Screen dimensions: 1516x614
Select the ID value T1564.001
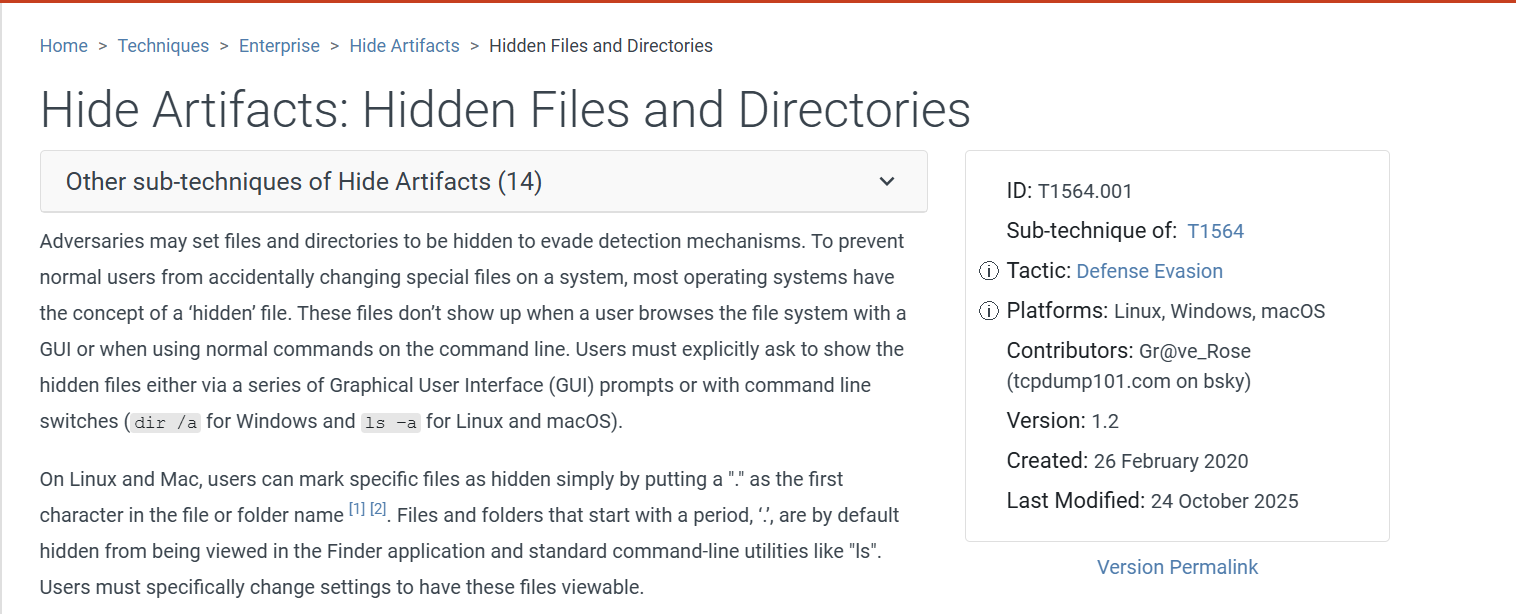[x=1085, y=191]
